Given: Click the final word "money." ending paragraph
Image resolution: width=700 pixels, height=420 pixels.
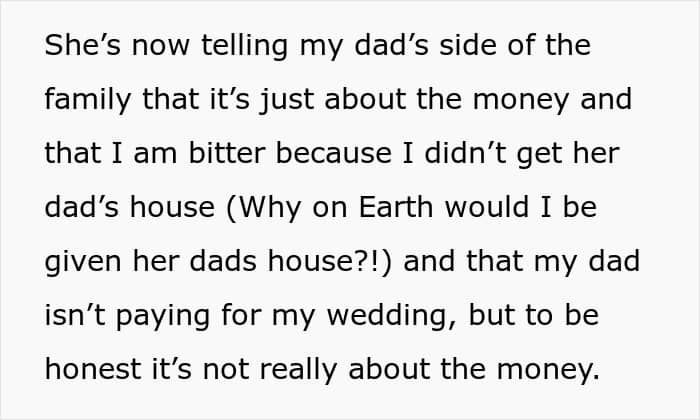Looking at the screenshot, I should (548, 371).
